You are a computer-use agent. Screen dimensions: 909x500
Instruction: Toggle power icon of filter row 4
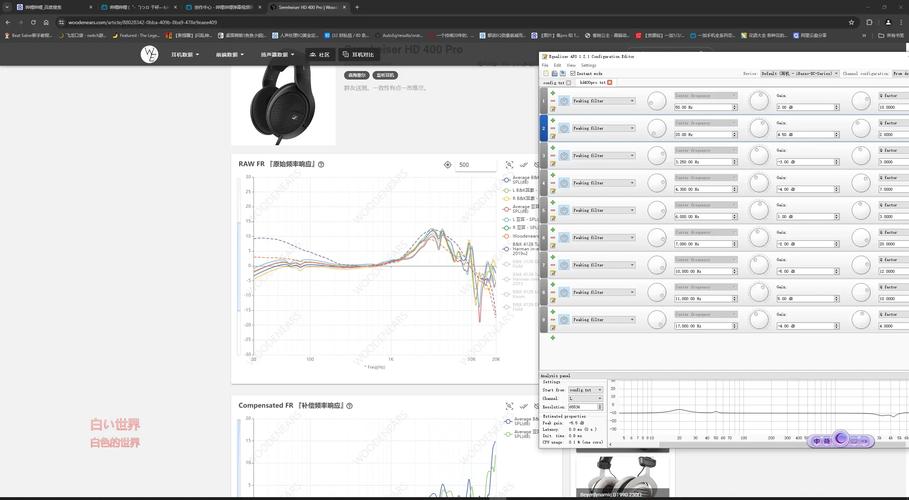pos(564,183)
